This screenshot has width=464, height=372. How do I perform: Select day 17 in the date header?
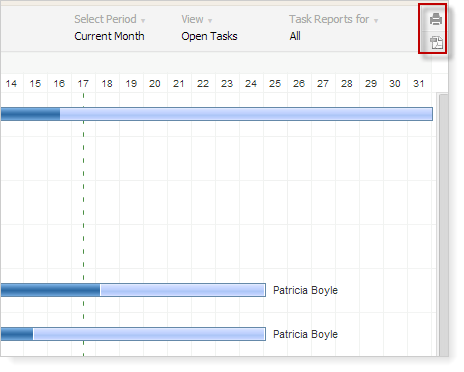pyautogui.click(x=83, y=83)
